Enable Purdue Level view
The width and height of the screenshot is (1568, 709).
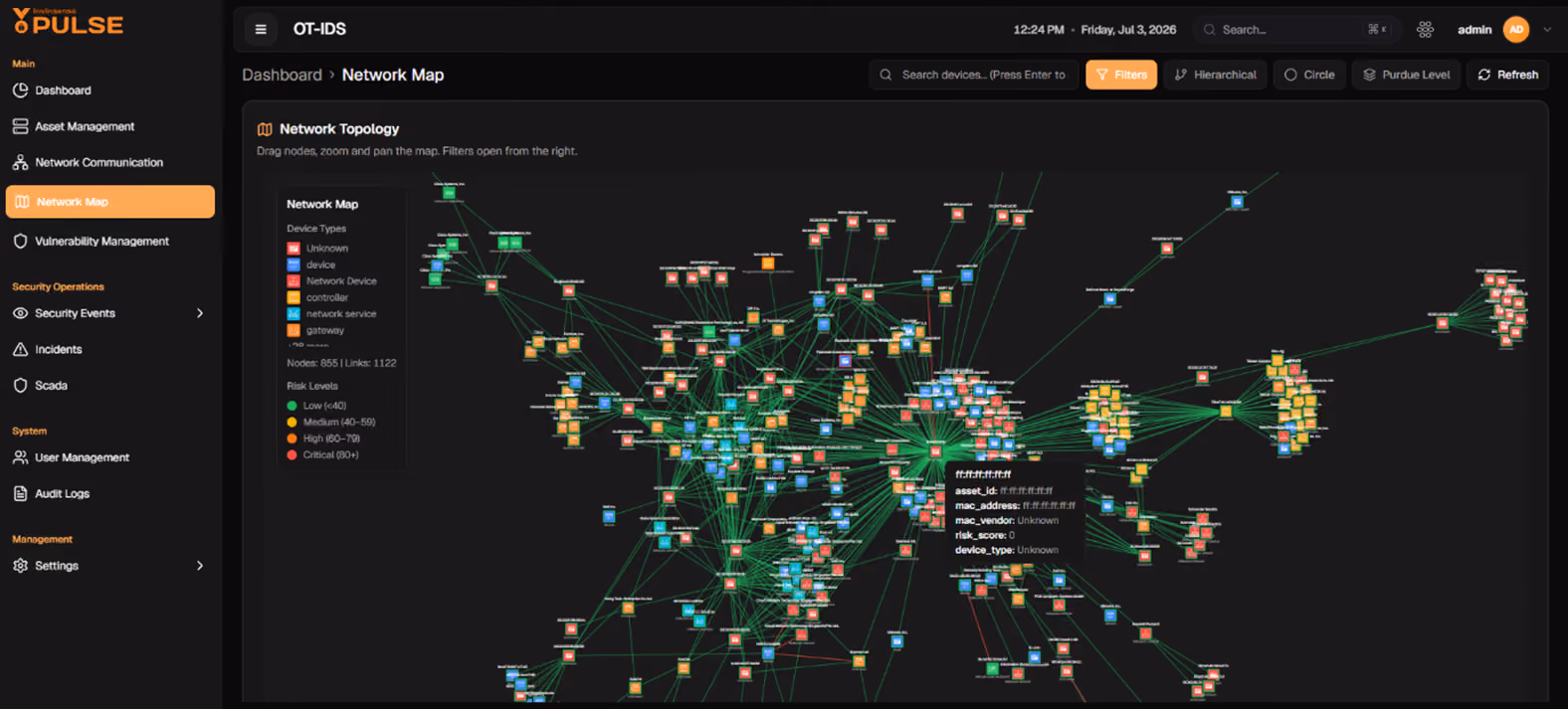1406,75
